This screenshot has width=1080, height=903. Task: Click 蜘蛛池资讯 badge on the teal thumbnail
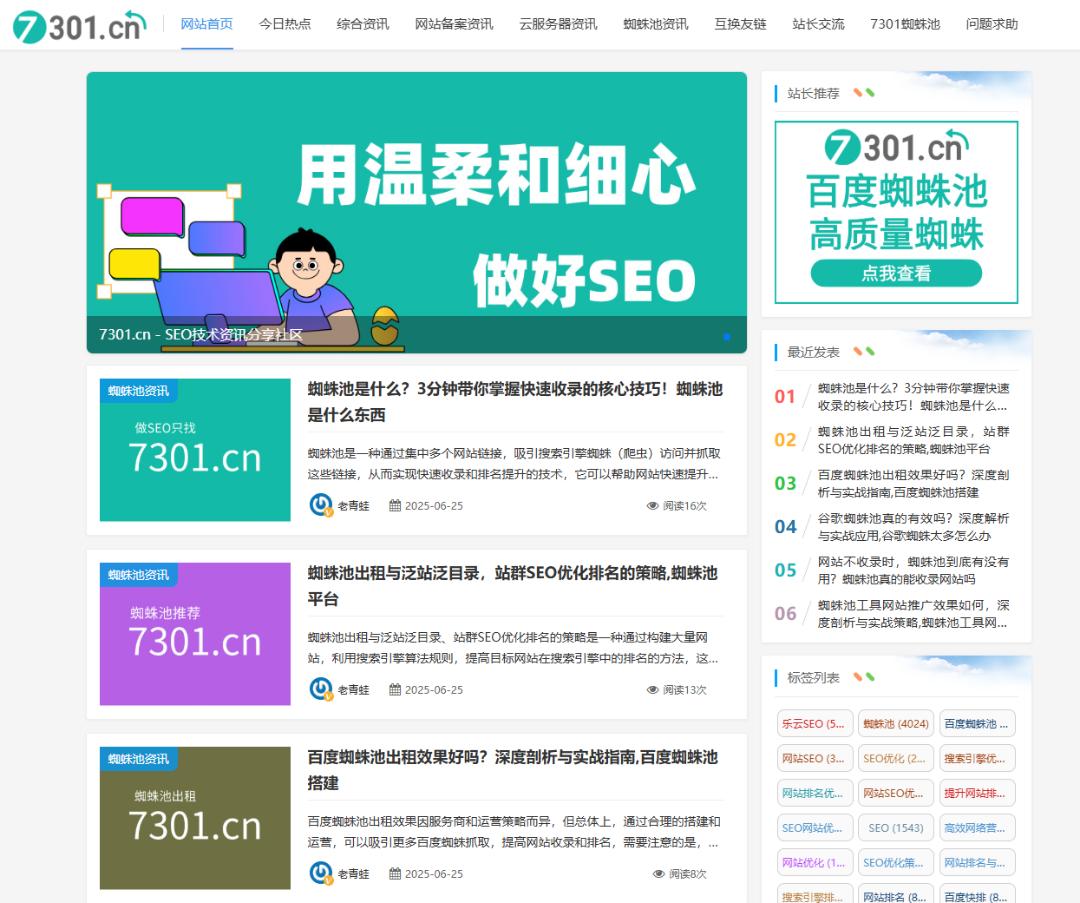138,391
